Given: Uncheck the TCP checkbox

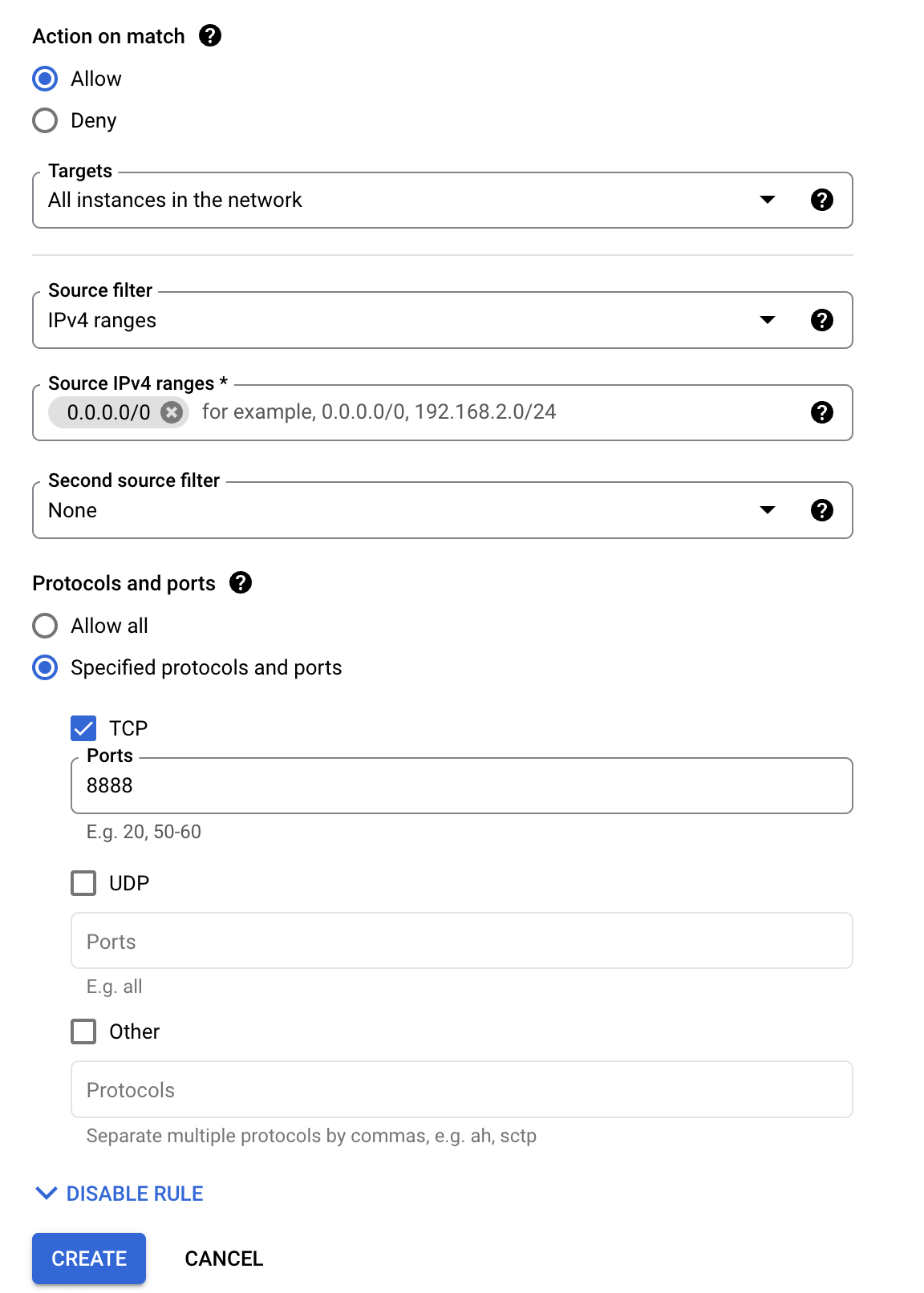Looking at the screenshot, I should point(83,728).
